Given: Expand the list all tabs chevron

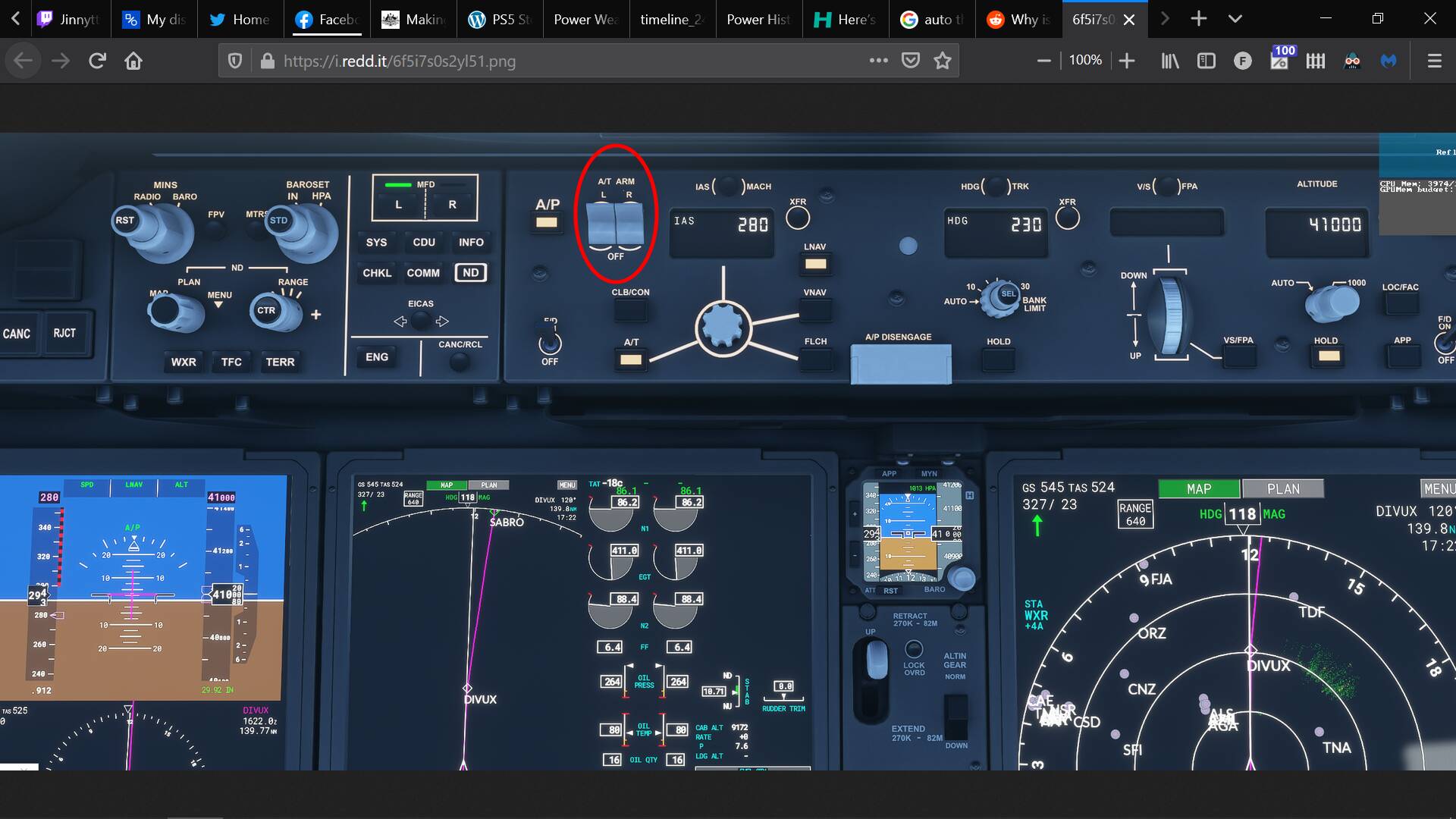Looking at the screenshot, I should point(1235,19).
